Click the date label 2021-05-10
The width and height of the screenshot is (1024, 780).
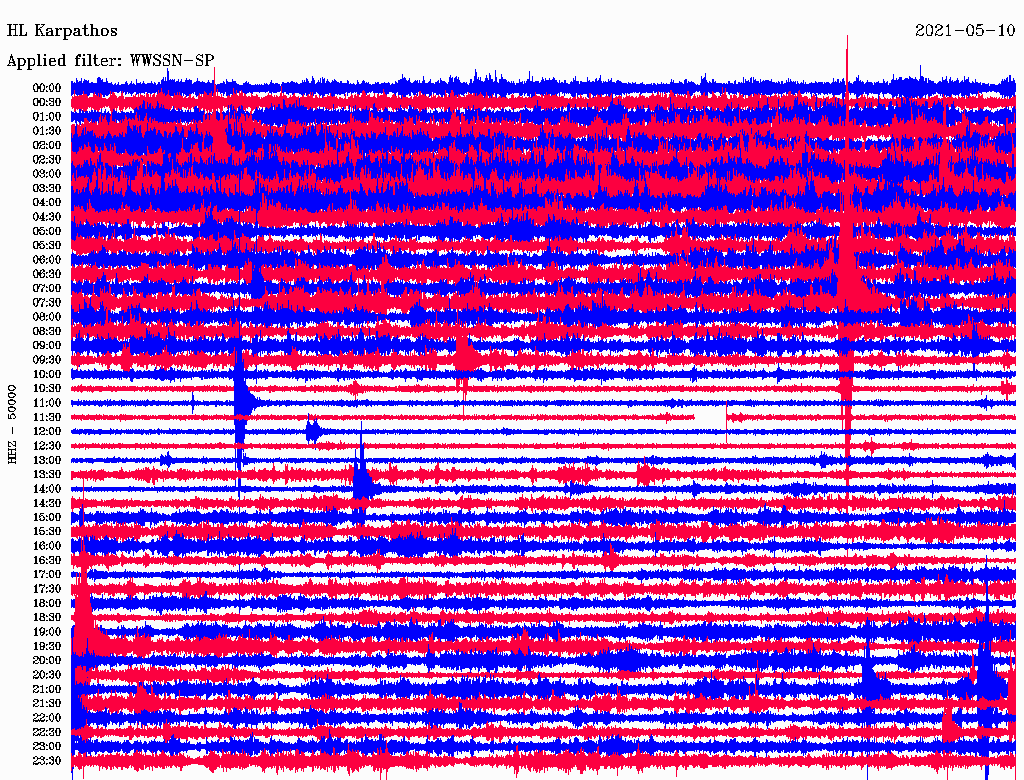tap(965, 31)
